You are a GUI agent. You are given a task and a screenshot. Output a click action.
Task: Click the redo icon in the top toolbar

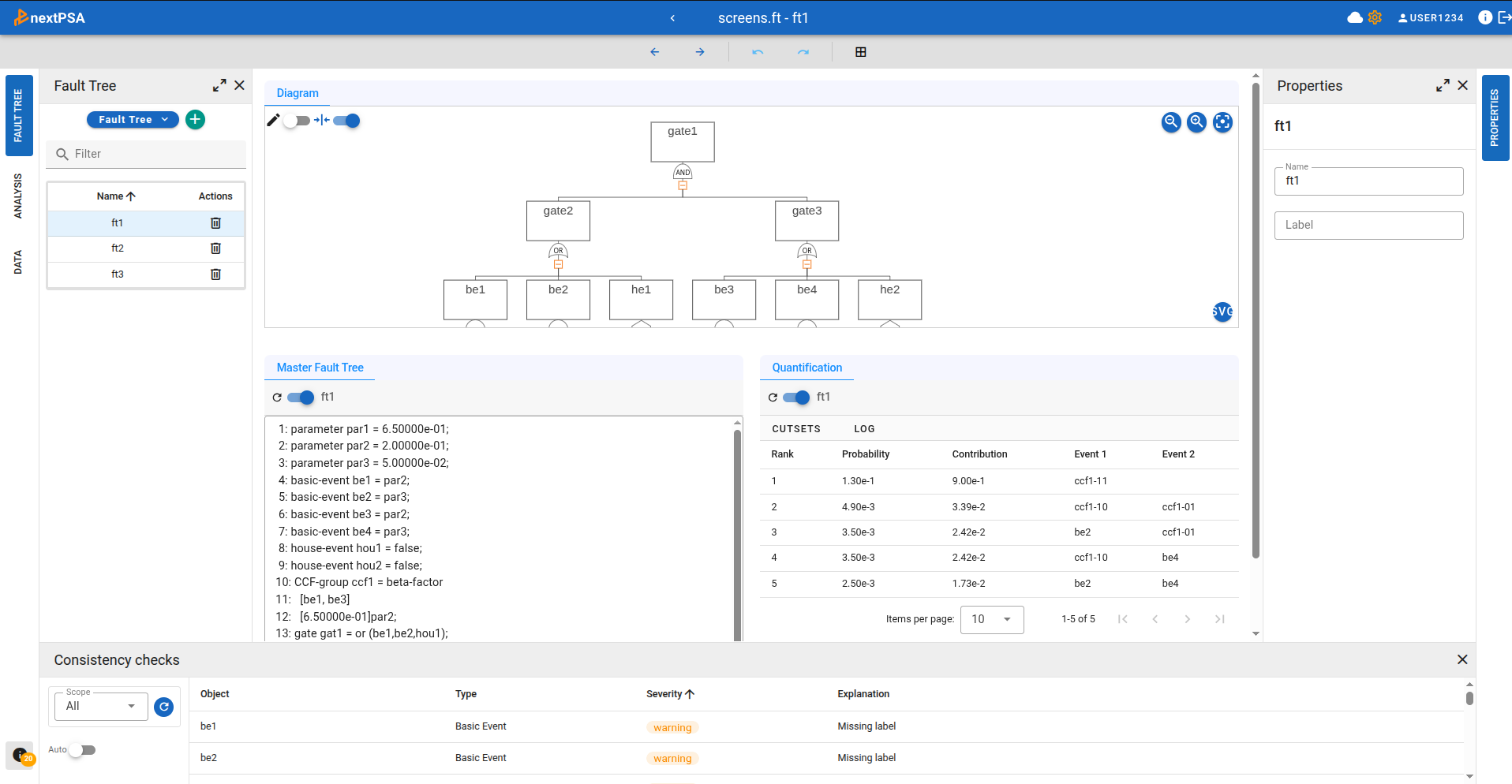pos(803,51)
